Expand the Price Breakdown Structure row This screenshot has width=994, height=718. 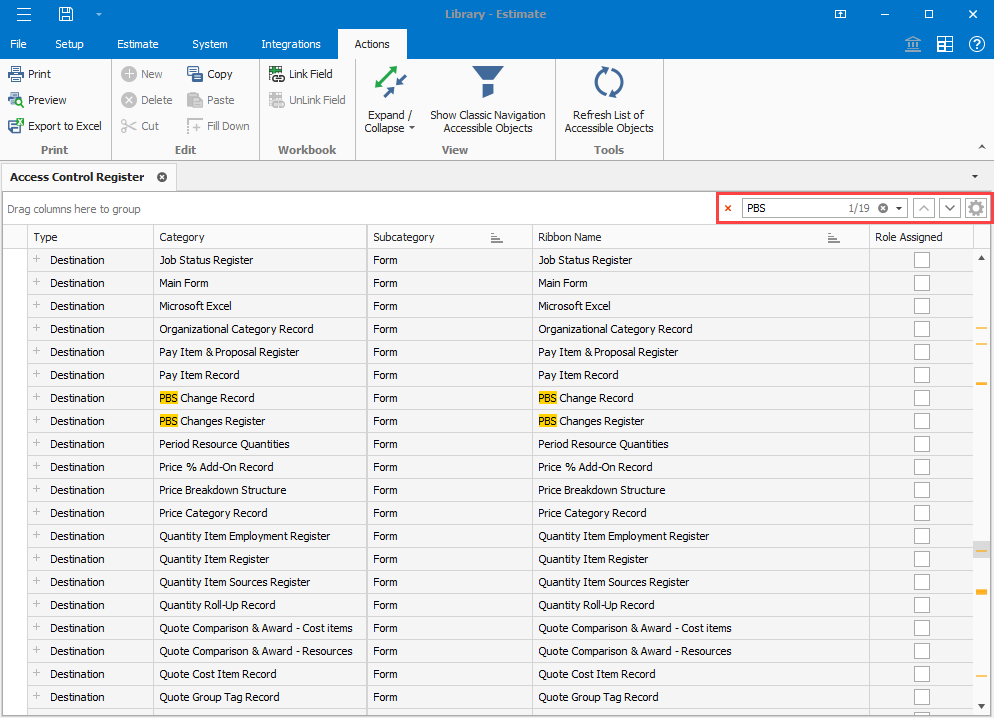(x=37, y=490)
